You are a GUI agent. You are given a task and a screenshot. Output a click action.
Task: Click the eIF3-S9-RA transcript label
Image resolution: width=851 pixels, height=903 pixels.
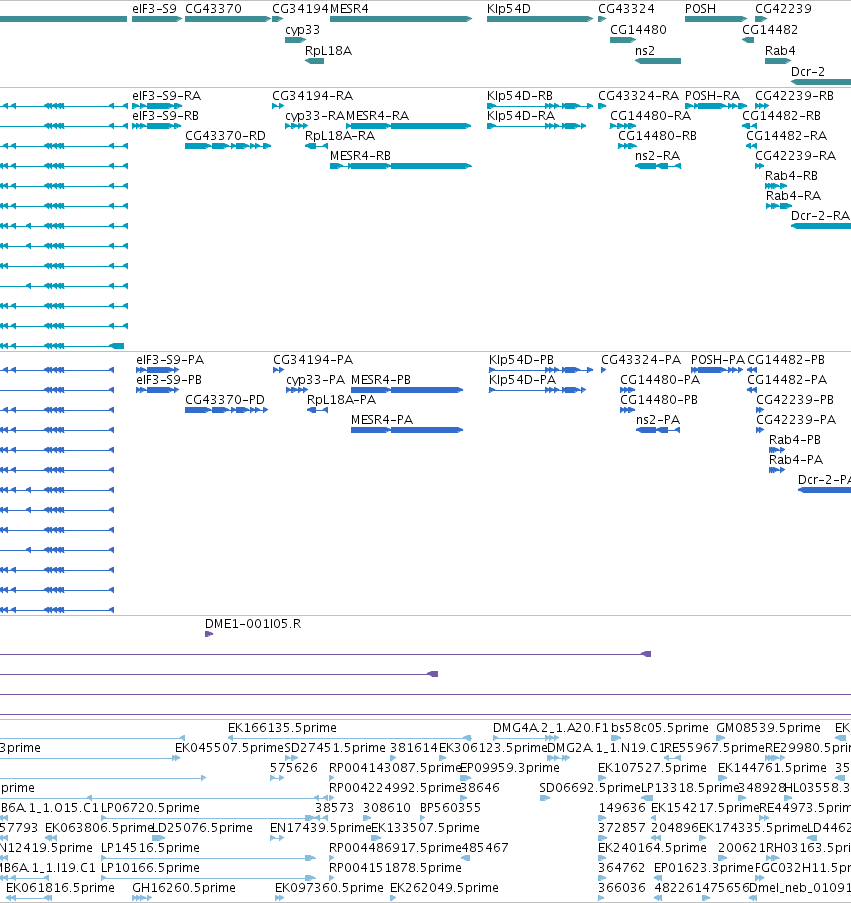166,96
